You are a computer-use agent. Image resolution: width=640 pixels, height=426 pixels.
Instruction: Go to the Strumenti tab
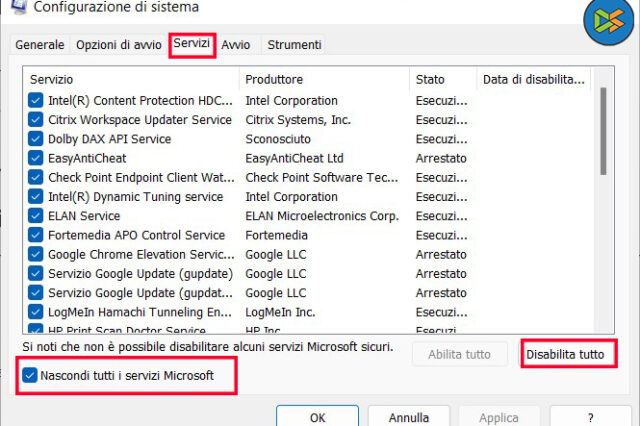click(x=294, y=45)
